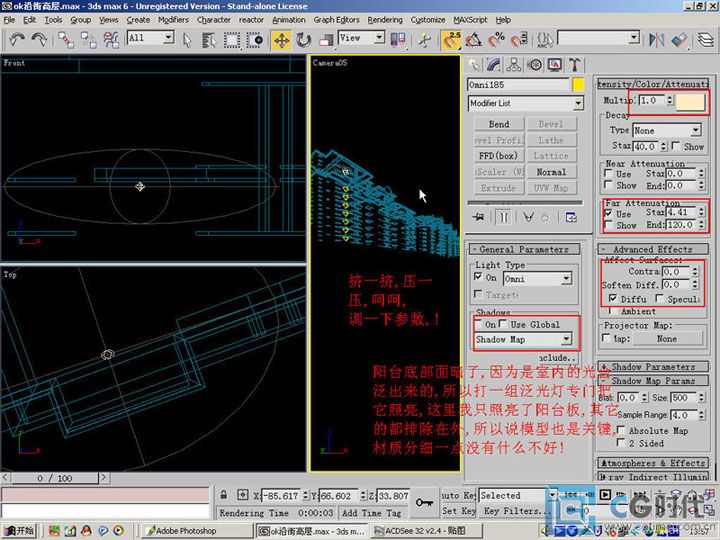This screenshot has width=720, height=540.
Task: Choose the Rectangular Selection Region tool
Action: coord(232,40)
